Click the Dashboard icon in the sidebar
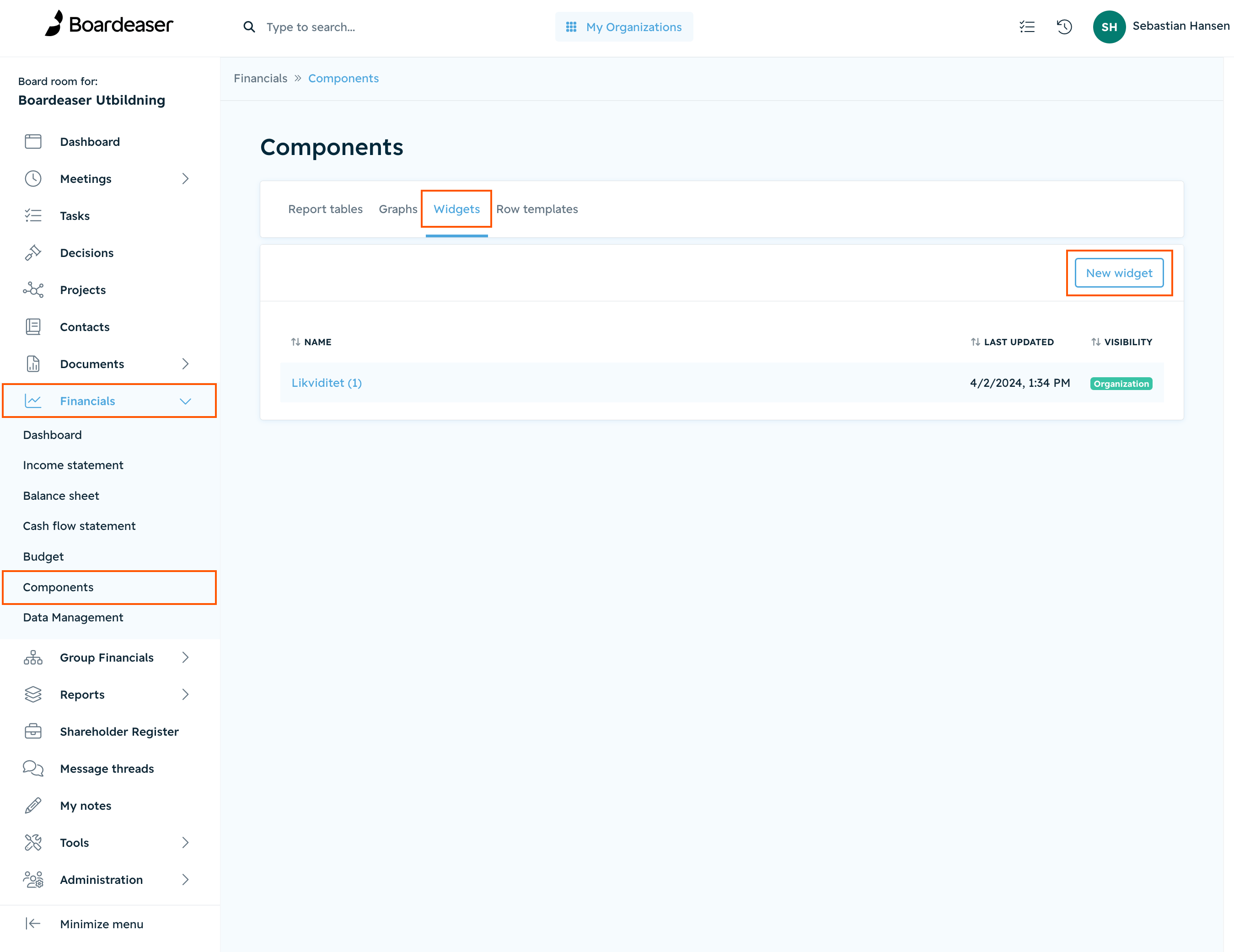 click(x=33, y=141)
